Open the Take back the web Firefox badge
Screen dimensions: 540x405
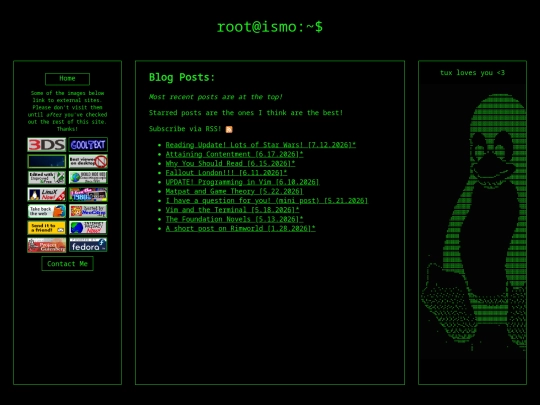click(47, 211)
